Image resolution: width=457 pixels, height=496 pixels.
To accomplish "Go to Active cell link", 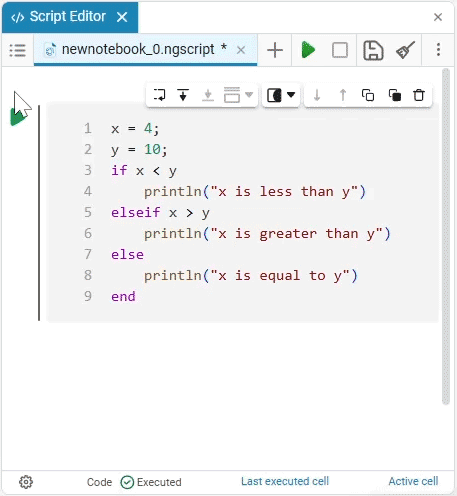I will click(413, 481).
